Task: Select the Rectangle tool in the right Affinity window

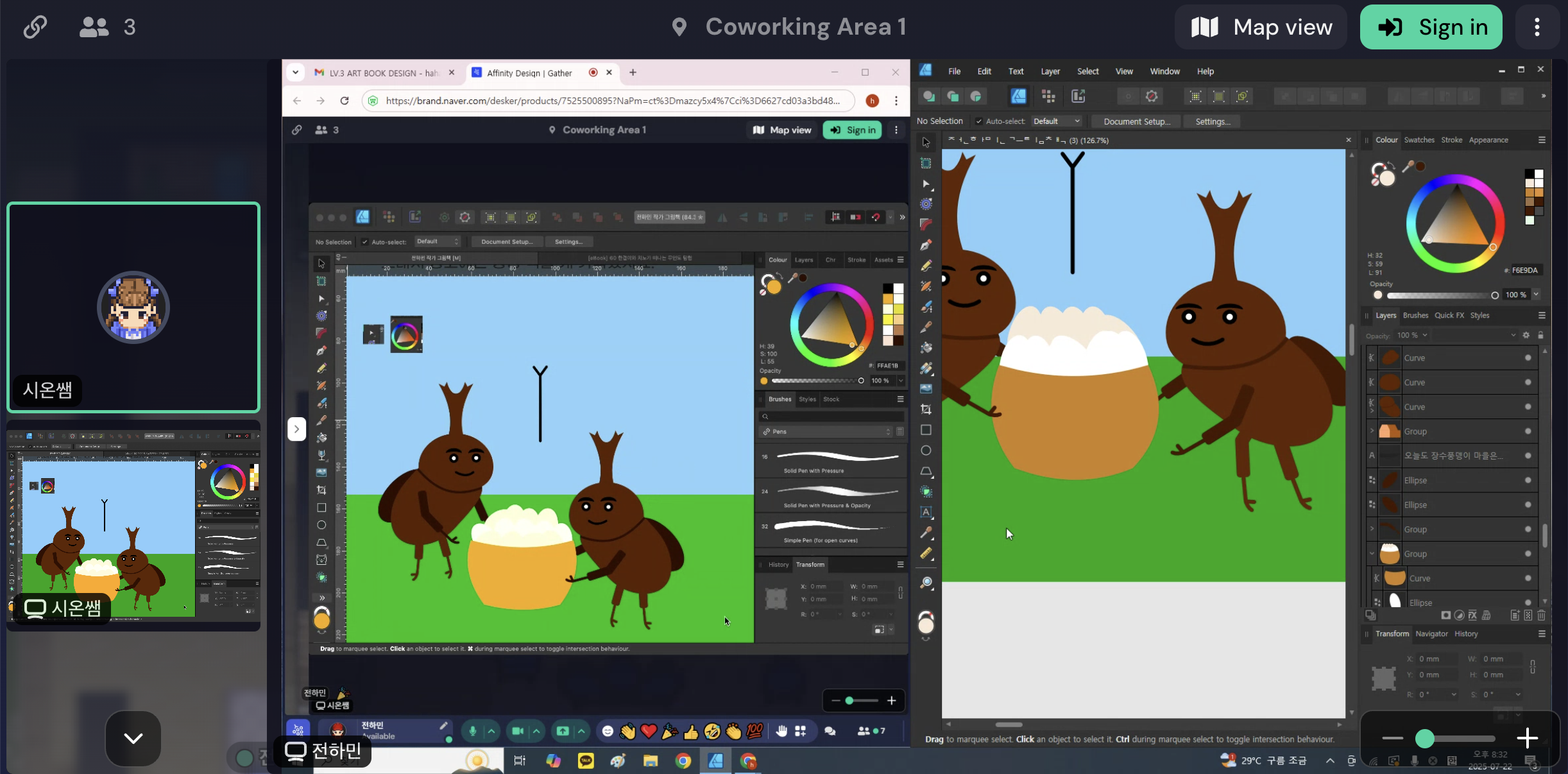Action: (926, 430)
